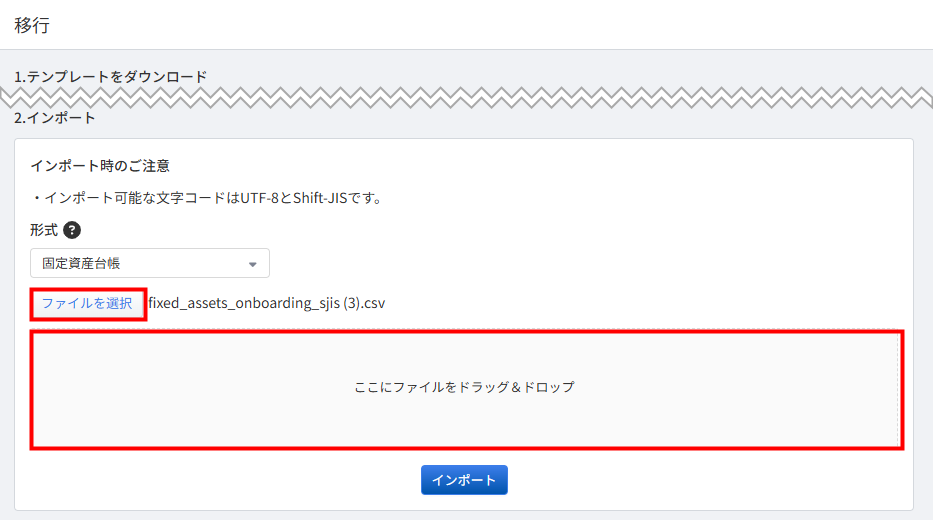This screenshot has height=520, width=933.
Task: Click the 形式 field label
Action: click(x=44, y=230)
